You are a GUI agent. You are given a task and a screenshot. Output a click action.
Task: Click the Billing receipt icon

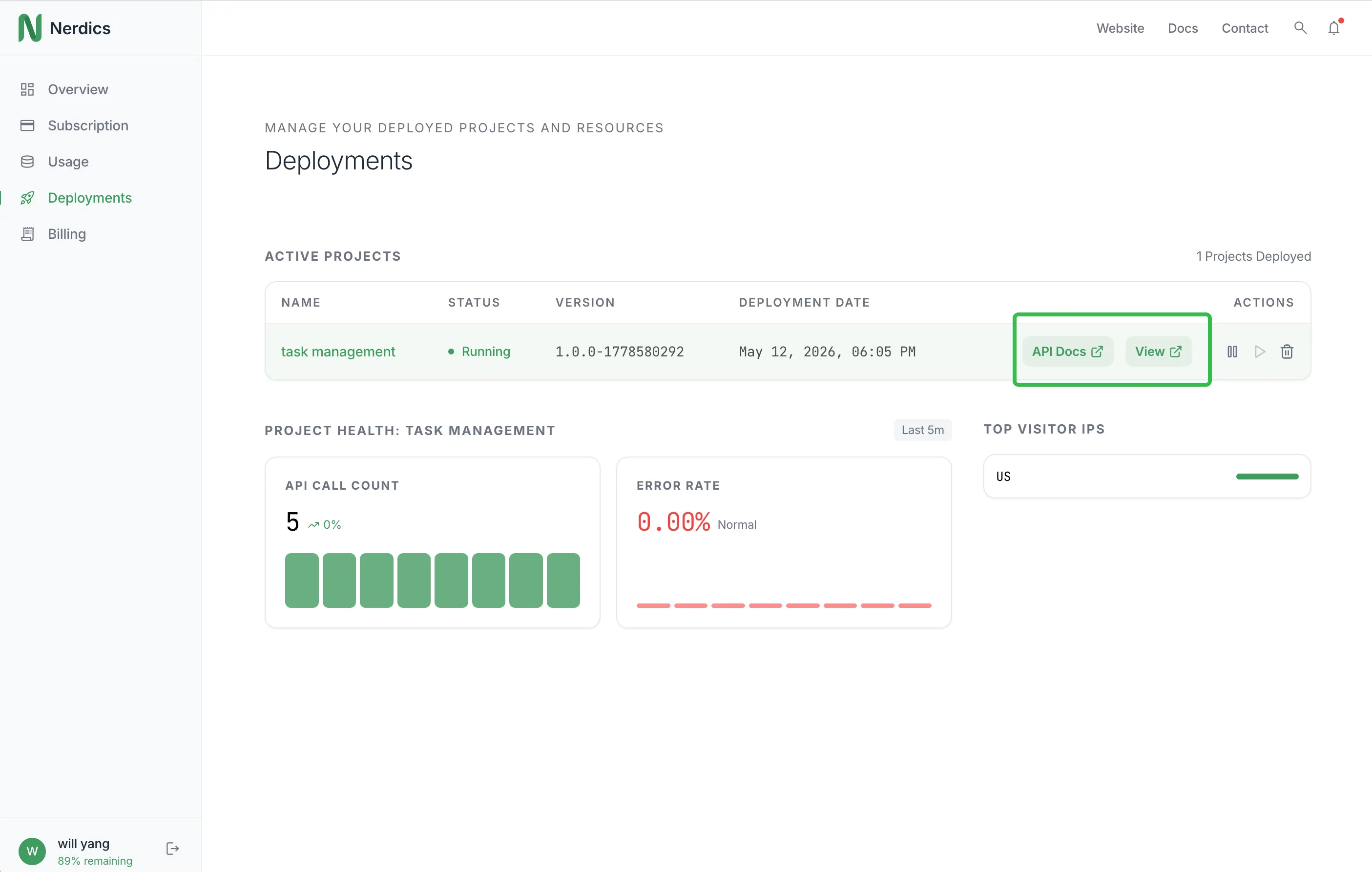click(27, 234)
